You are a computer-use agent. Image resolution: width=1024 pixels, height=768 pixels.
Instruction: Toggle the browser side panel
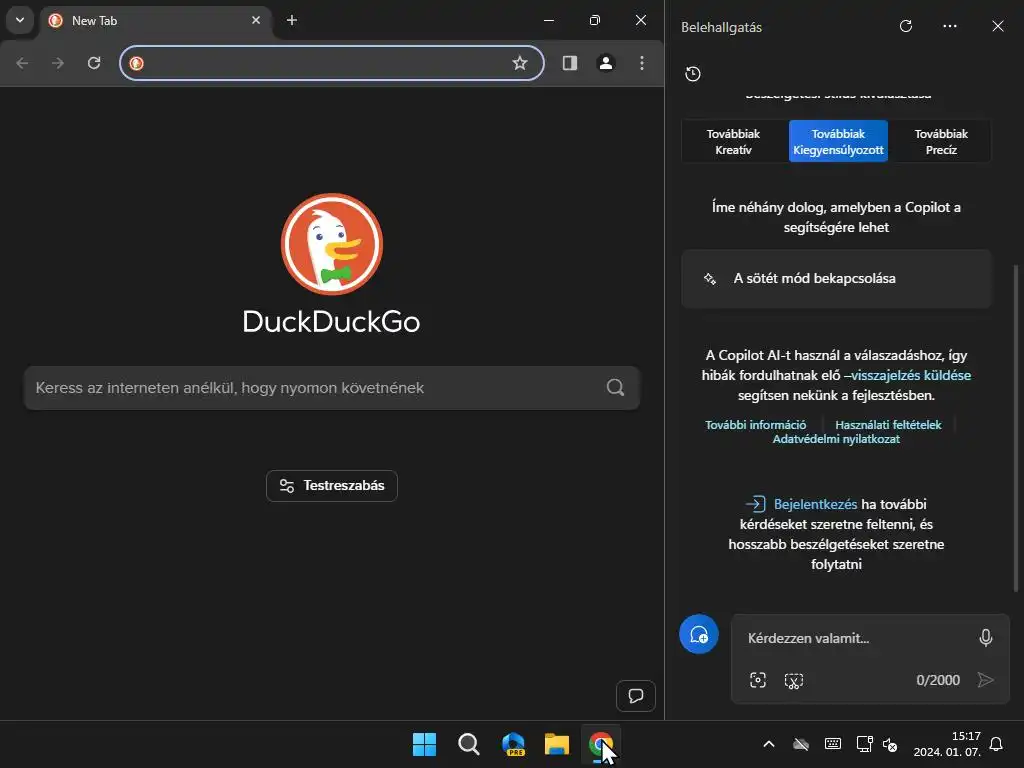point(570,63)
